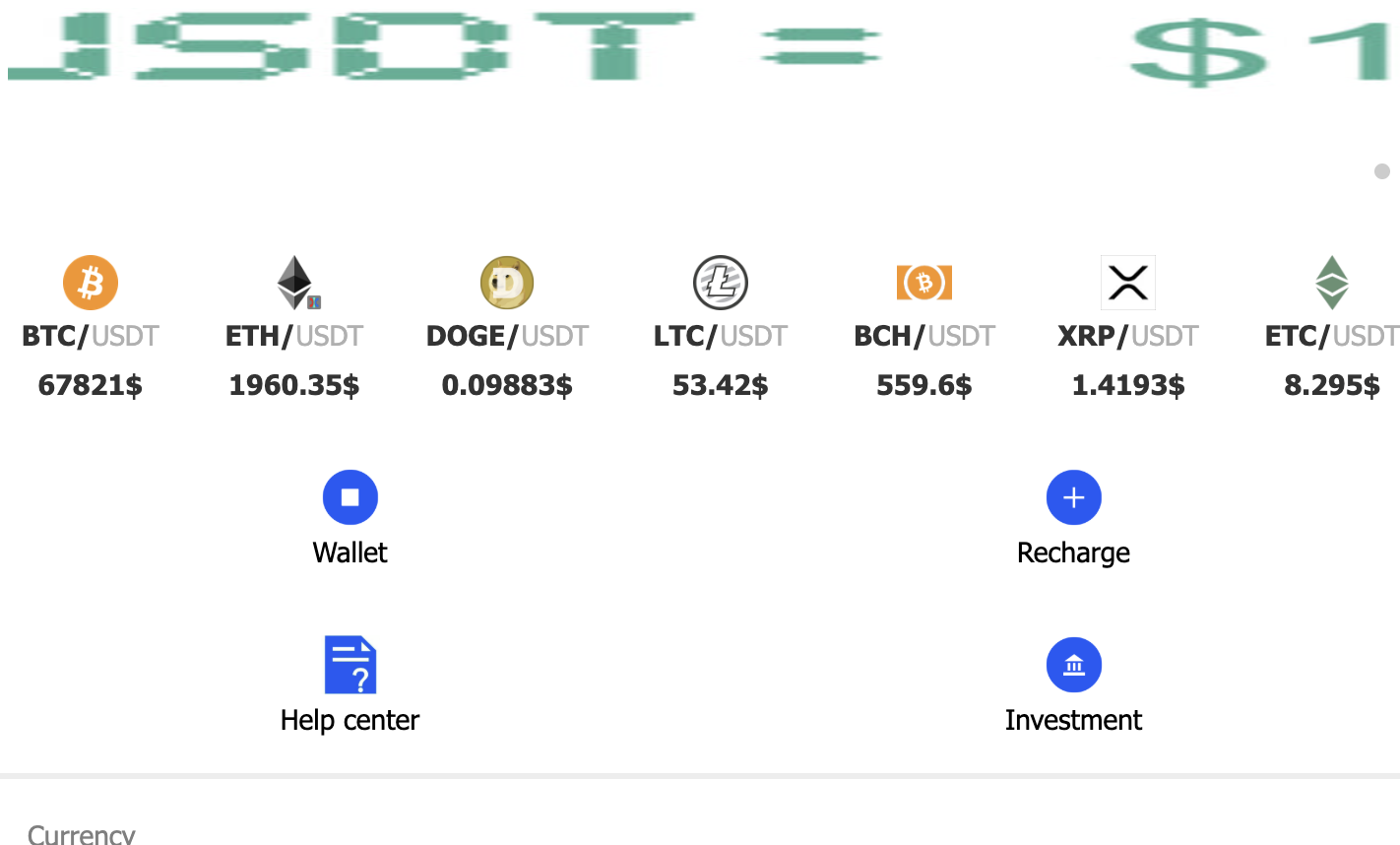
Task: Tap the blue plus Recharge icon
Action: click(1073, 497)
